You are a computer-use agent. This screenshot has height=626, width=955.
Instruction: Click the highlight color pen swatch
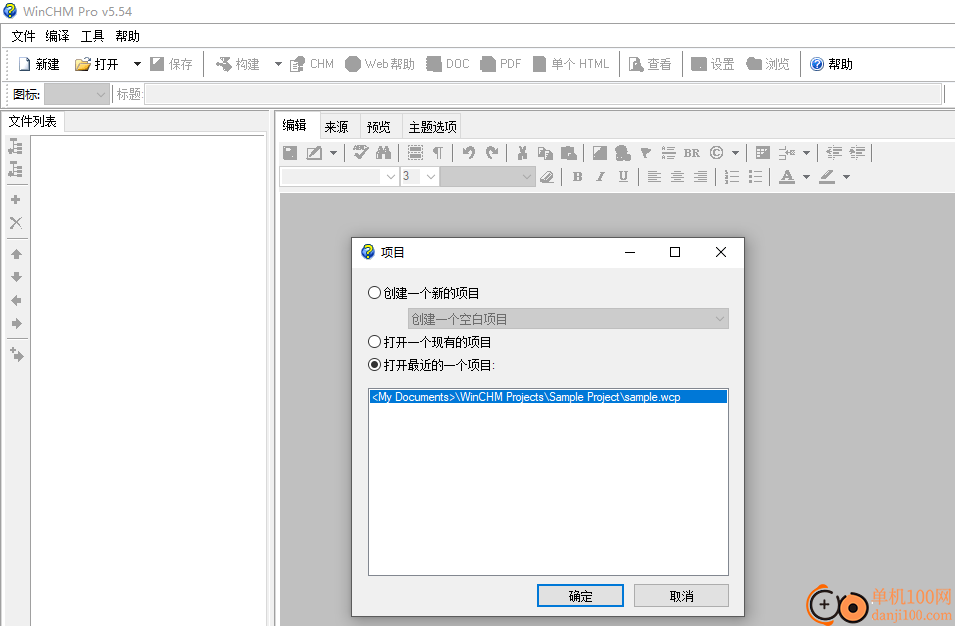pos(827,177)
